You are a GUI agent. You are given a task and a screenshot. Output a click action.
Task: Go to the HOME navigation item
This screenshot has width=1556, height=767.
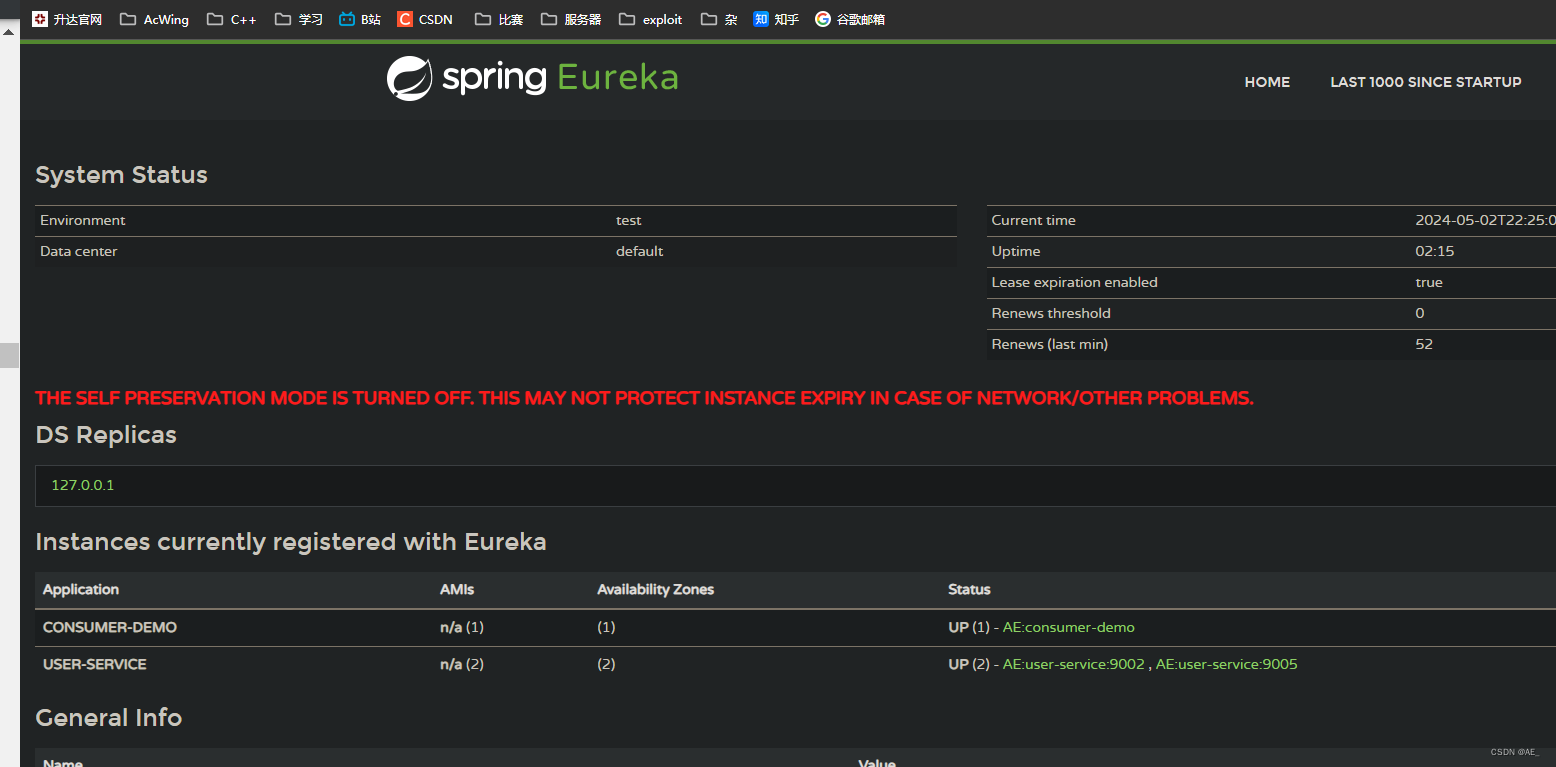(x=1267, y=82)
